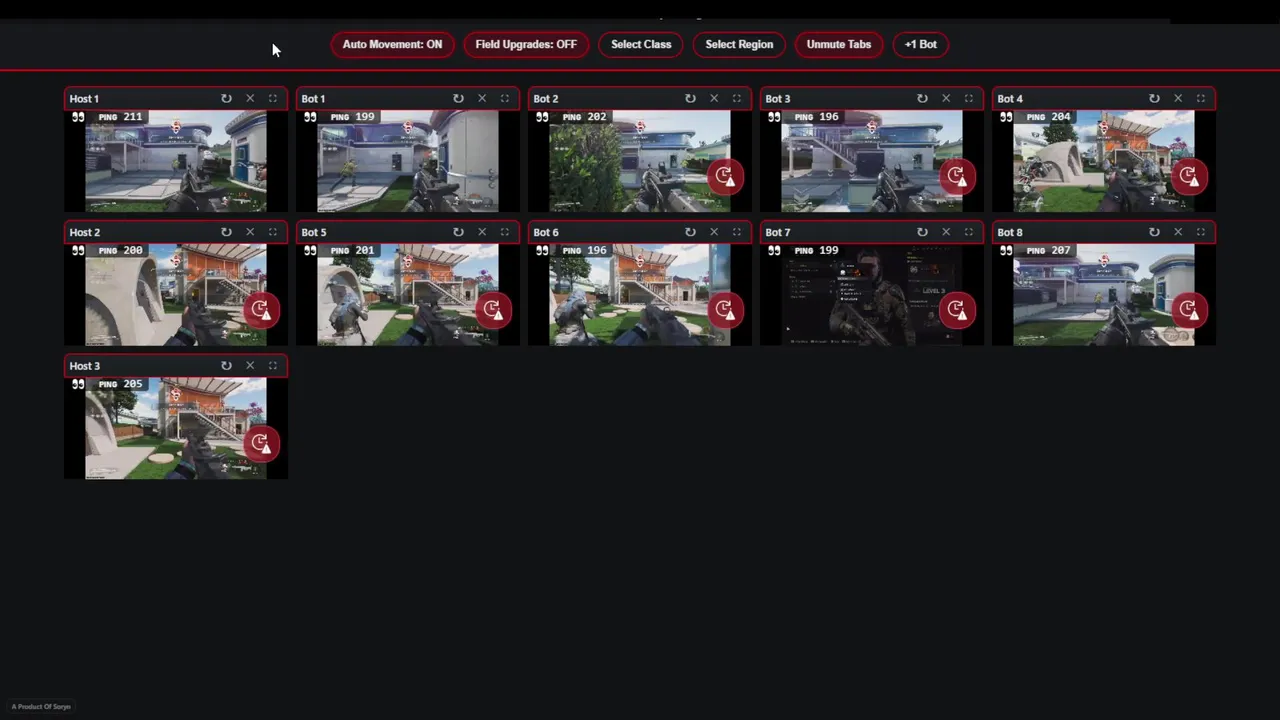Viewport: 1280px width, 720px height.
Task: Click the red reconnect badge on Bot 3
Action: (x=957, y=176)
